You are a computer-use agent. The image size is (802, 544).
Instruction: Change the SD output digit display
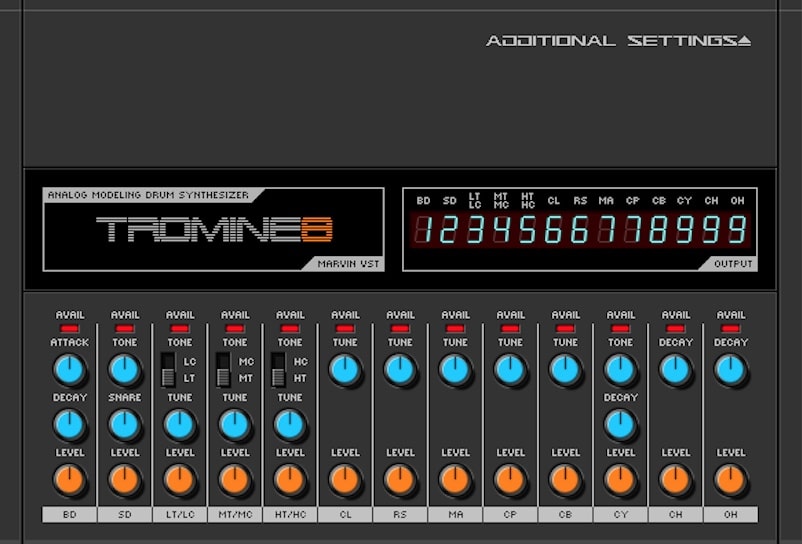click(449, 229)
